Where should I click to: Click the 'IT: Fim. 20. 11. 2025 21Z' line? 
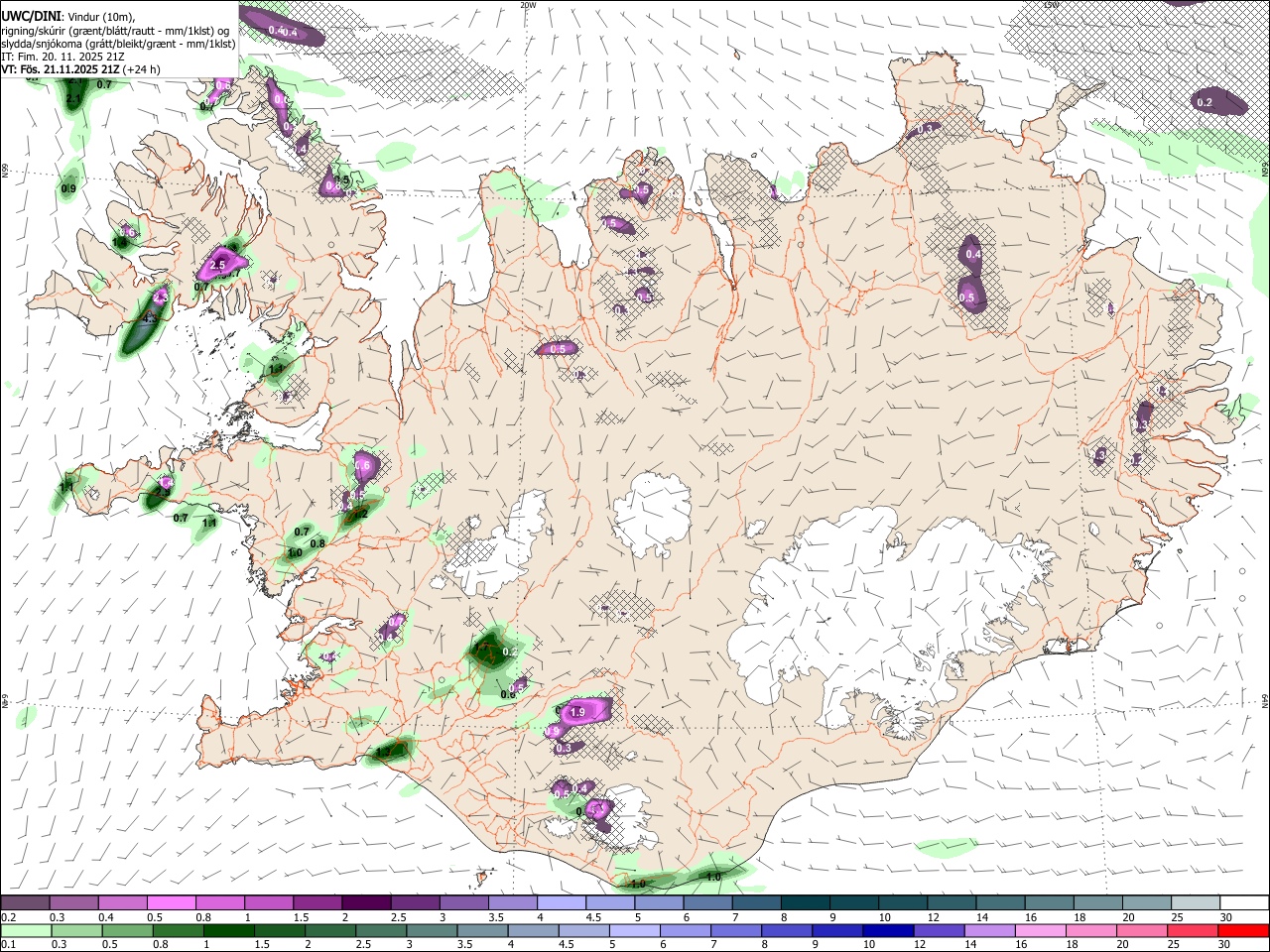click(x=62, y=57)
